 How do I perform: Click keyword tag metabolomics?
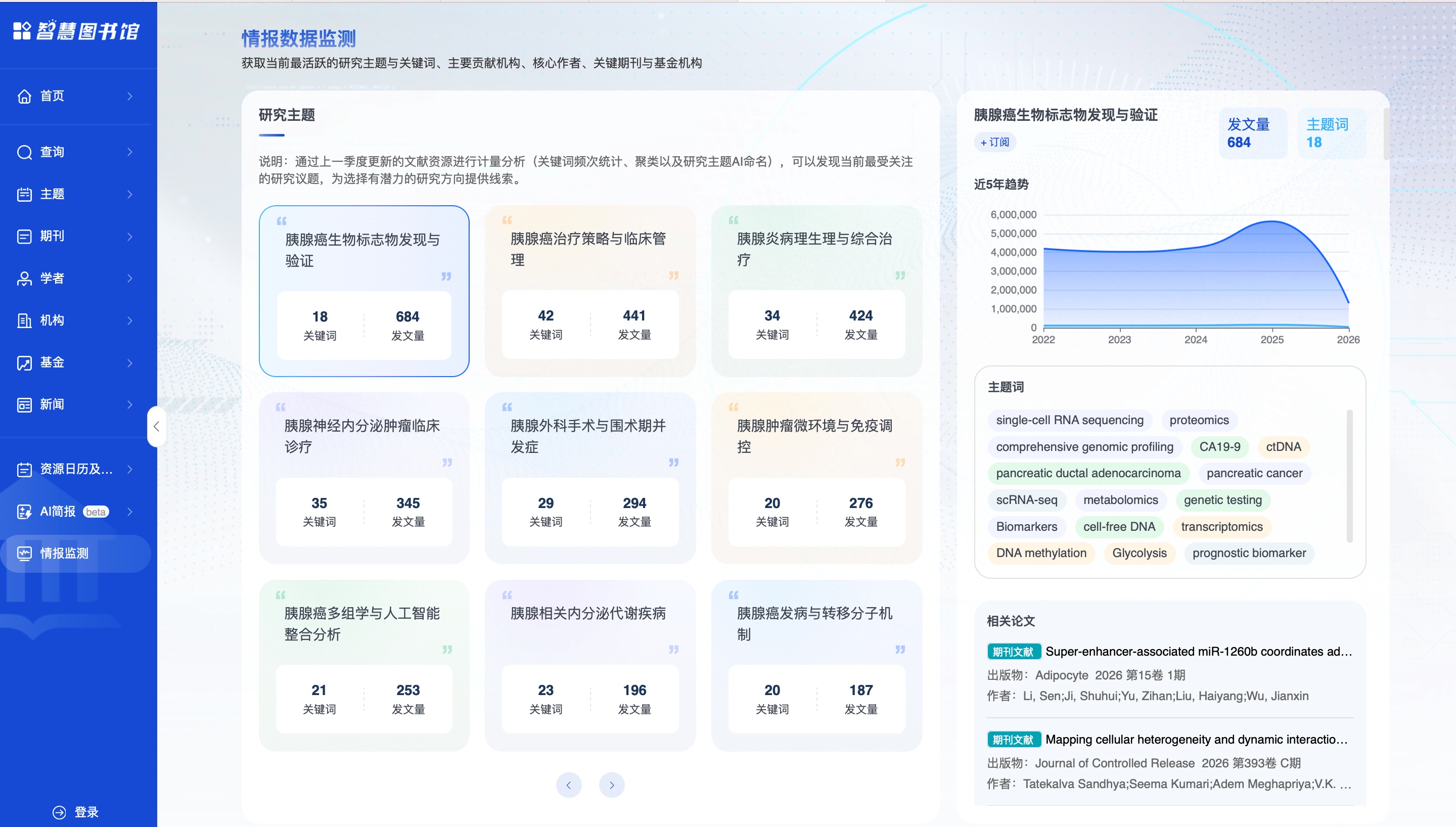coord(1120,500)
